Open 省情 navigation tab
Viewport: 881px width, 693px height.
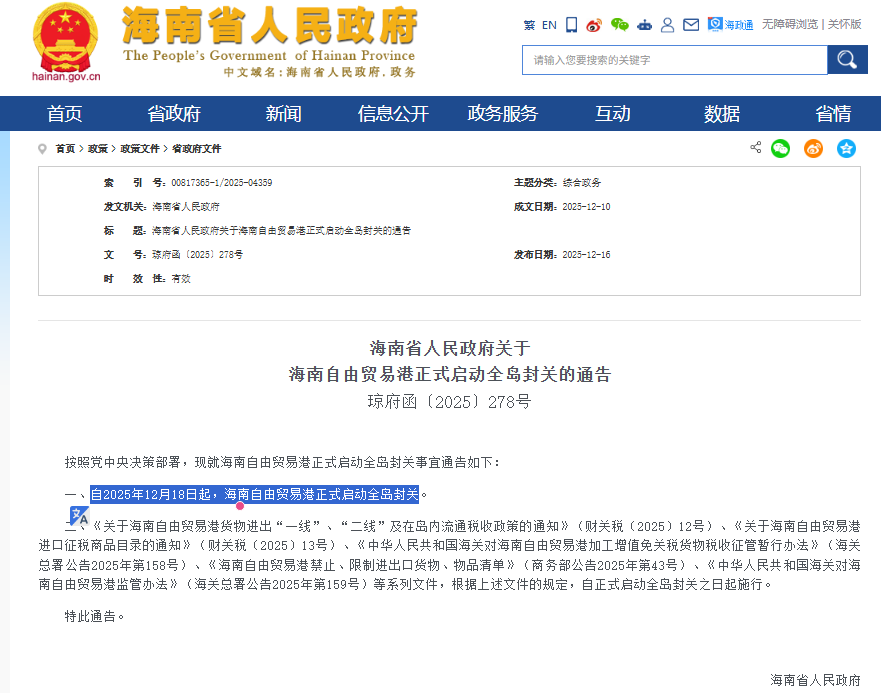coord(833,114)
